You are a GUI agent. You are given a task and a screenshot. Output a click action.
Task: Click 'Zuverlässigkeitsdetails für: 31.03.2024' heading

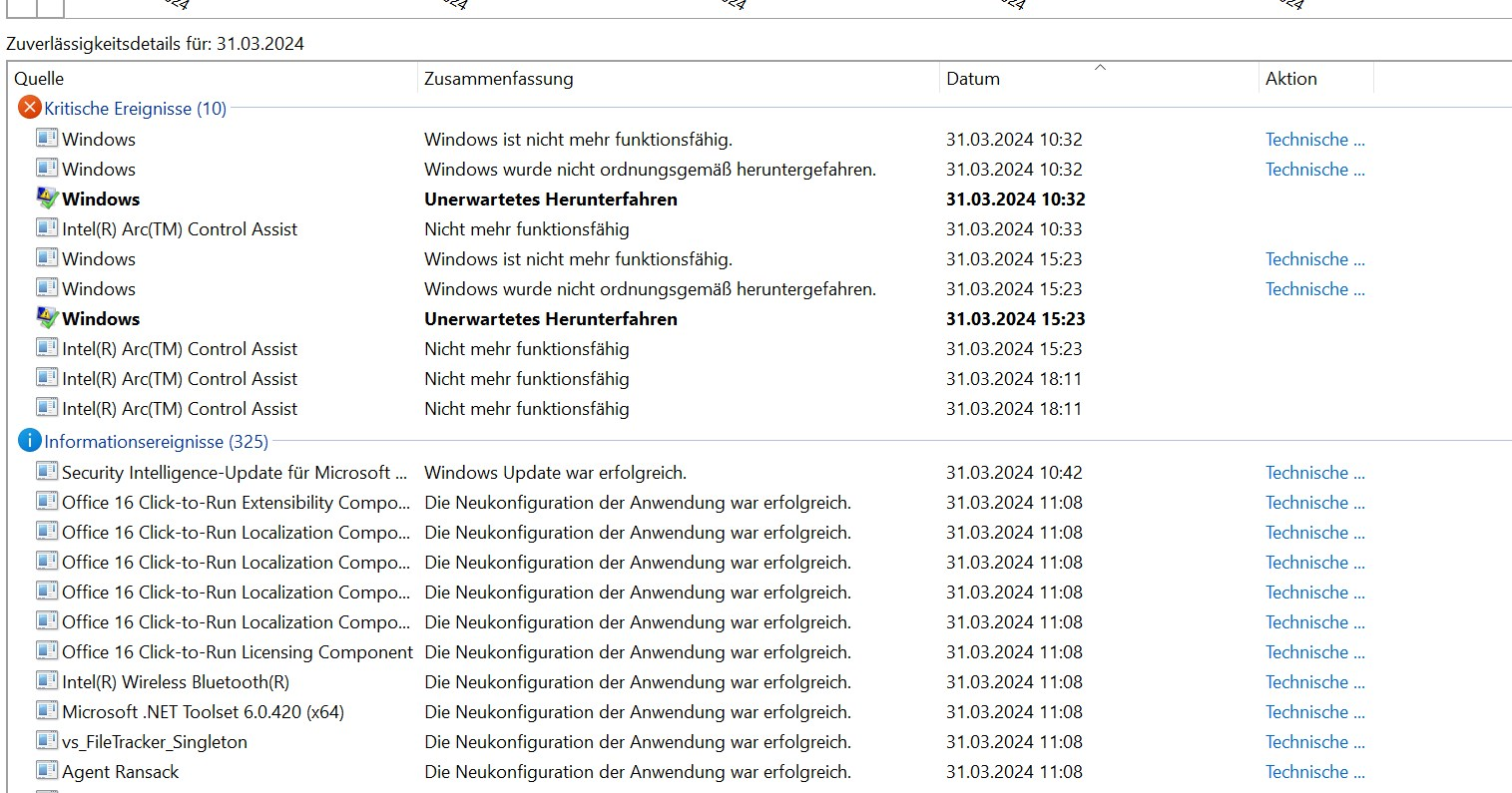[155, 44]
